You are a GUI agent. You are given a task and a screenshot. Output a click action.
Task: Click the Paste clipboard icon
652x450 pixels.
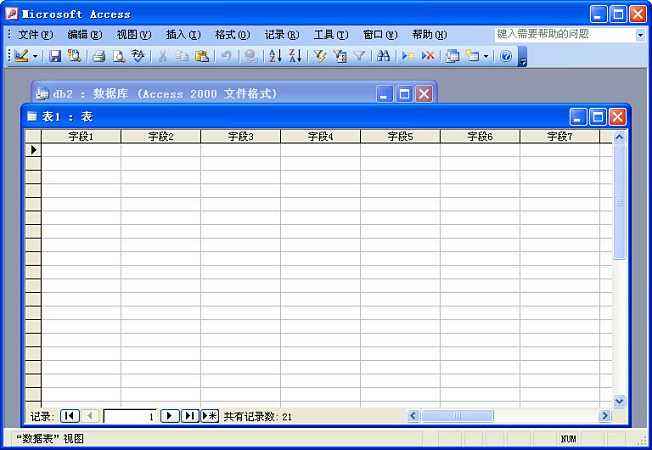(202, 56)
